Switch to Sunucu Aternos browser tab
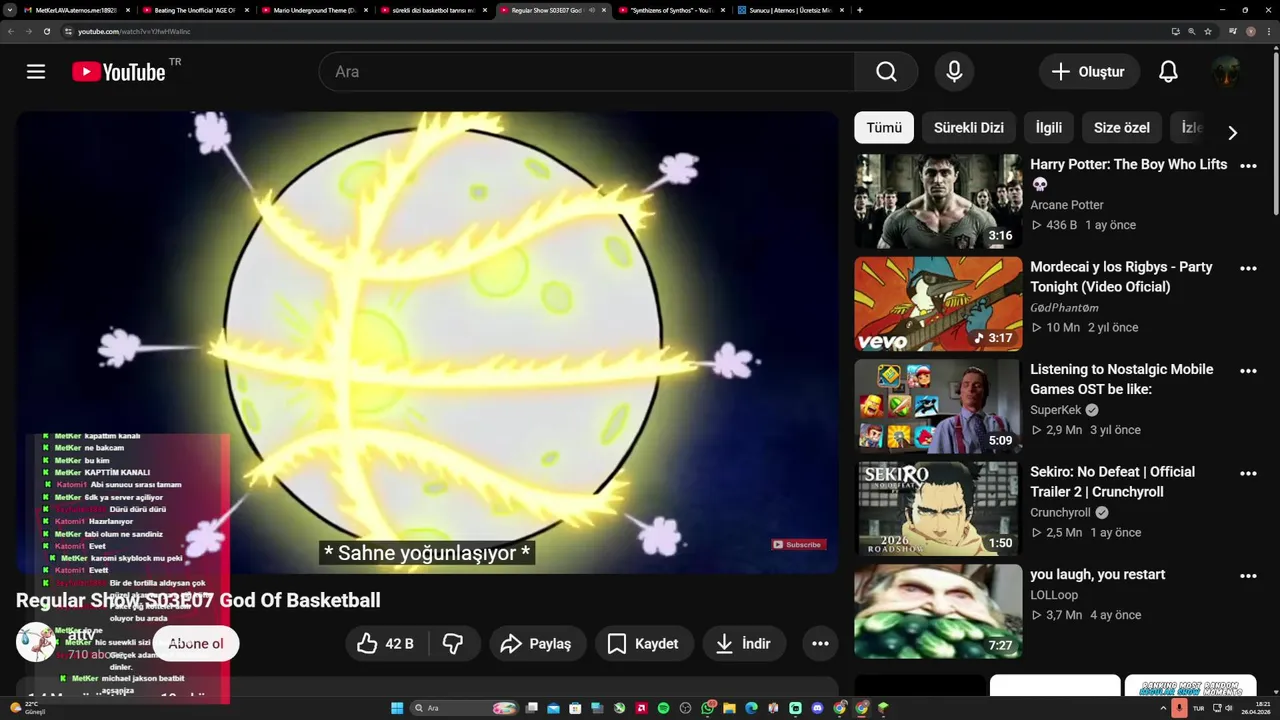The height and width of the screenshot is (720, 1280). tap(790, 10)
